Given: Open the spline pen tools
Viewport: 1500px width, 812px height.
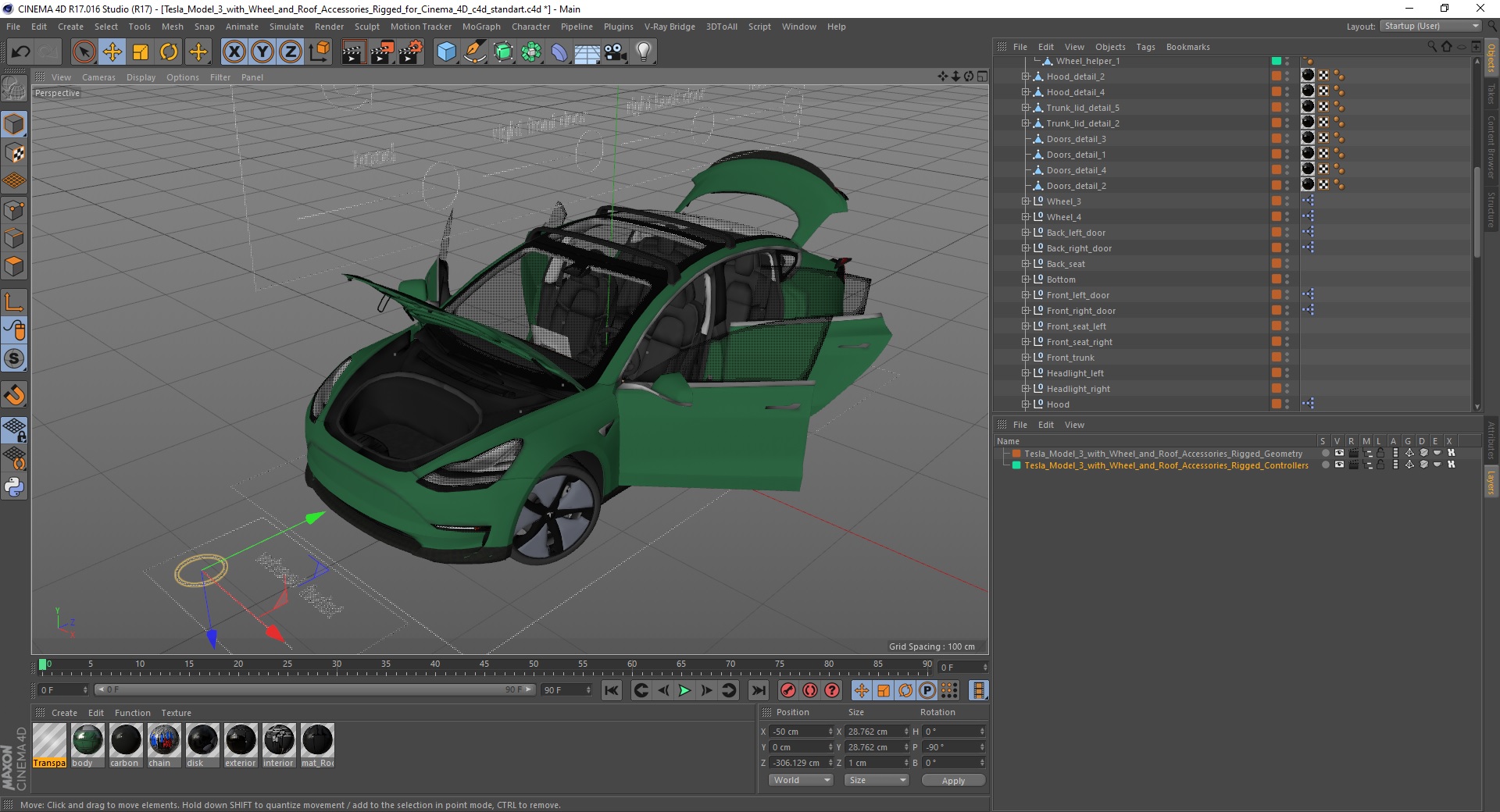Looking at the screenshot, I should (474, 52).
